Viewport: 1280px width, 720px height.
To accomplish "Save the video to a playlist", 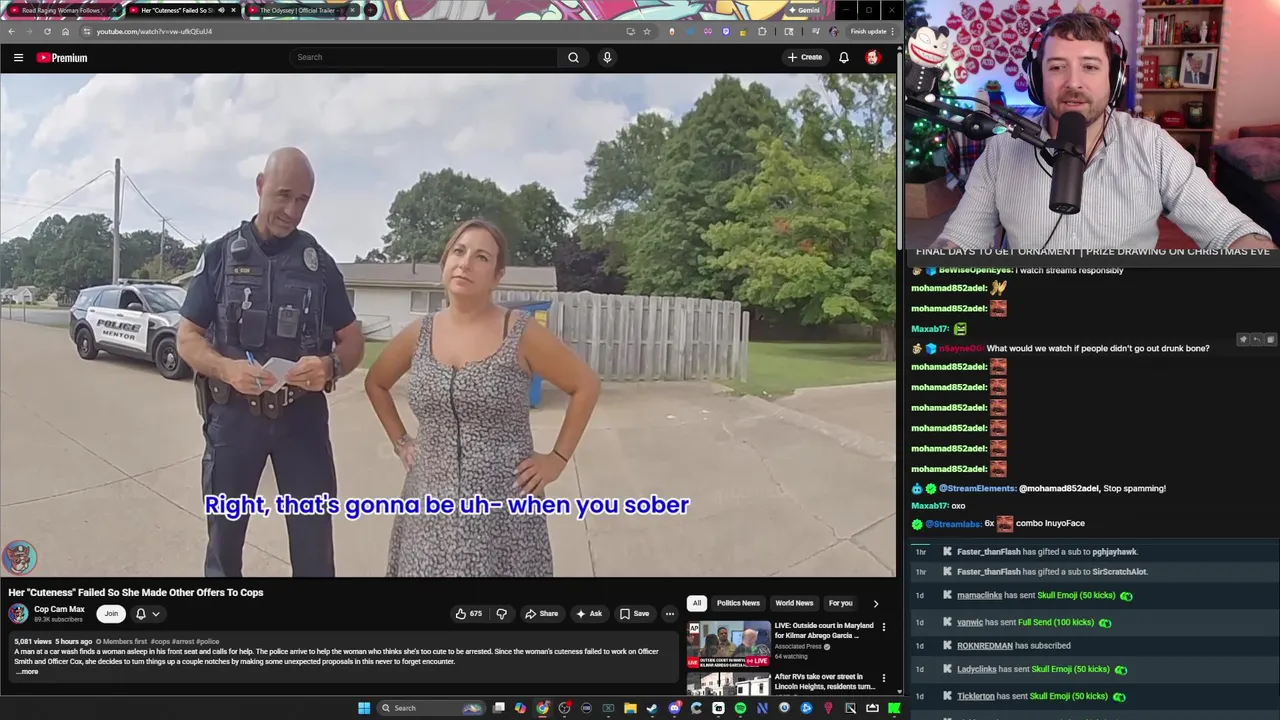I will click(634, 614).
